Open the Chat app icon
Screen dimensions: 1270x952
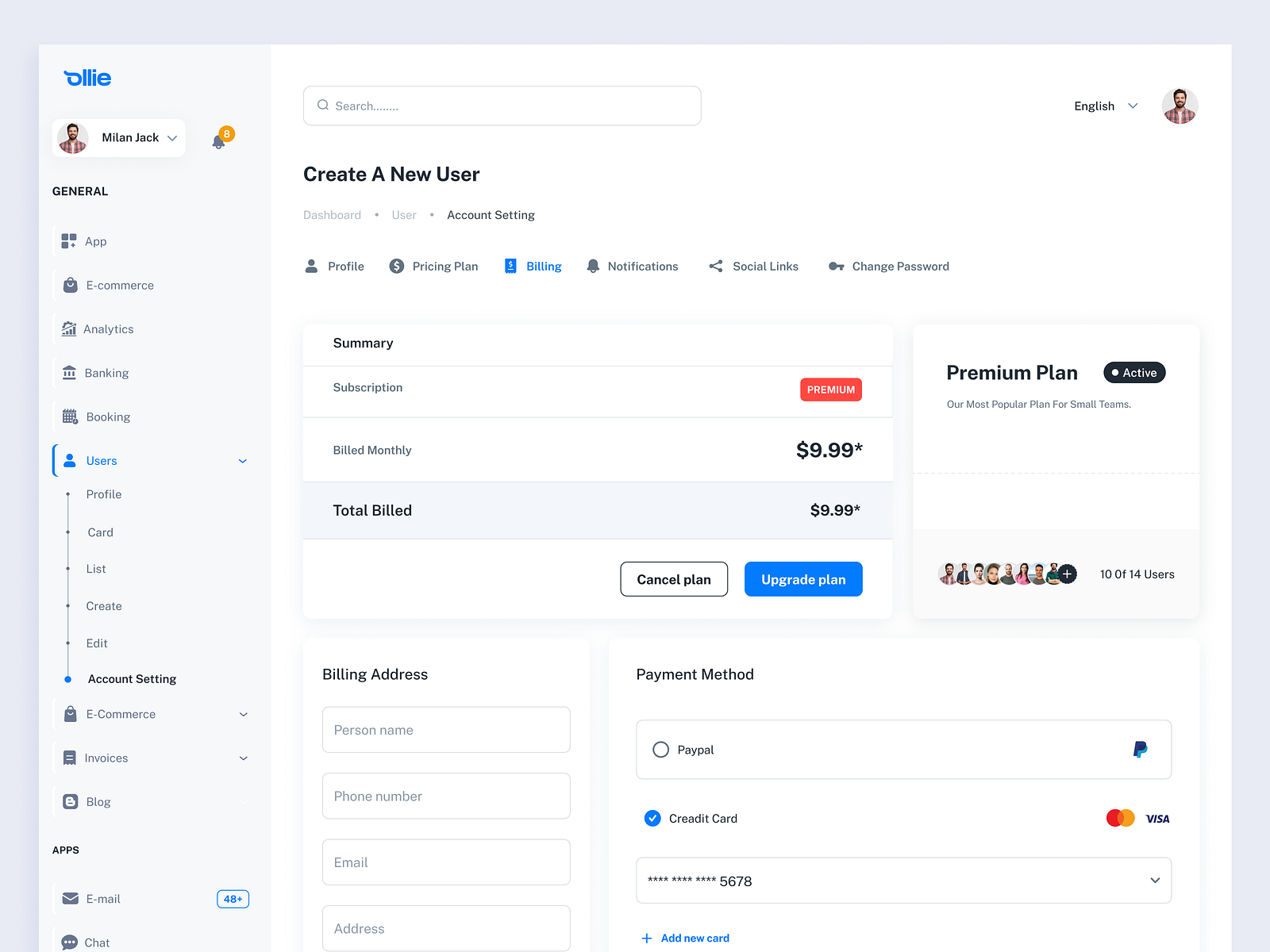tap(70, 941)
